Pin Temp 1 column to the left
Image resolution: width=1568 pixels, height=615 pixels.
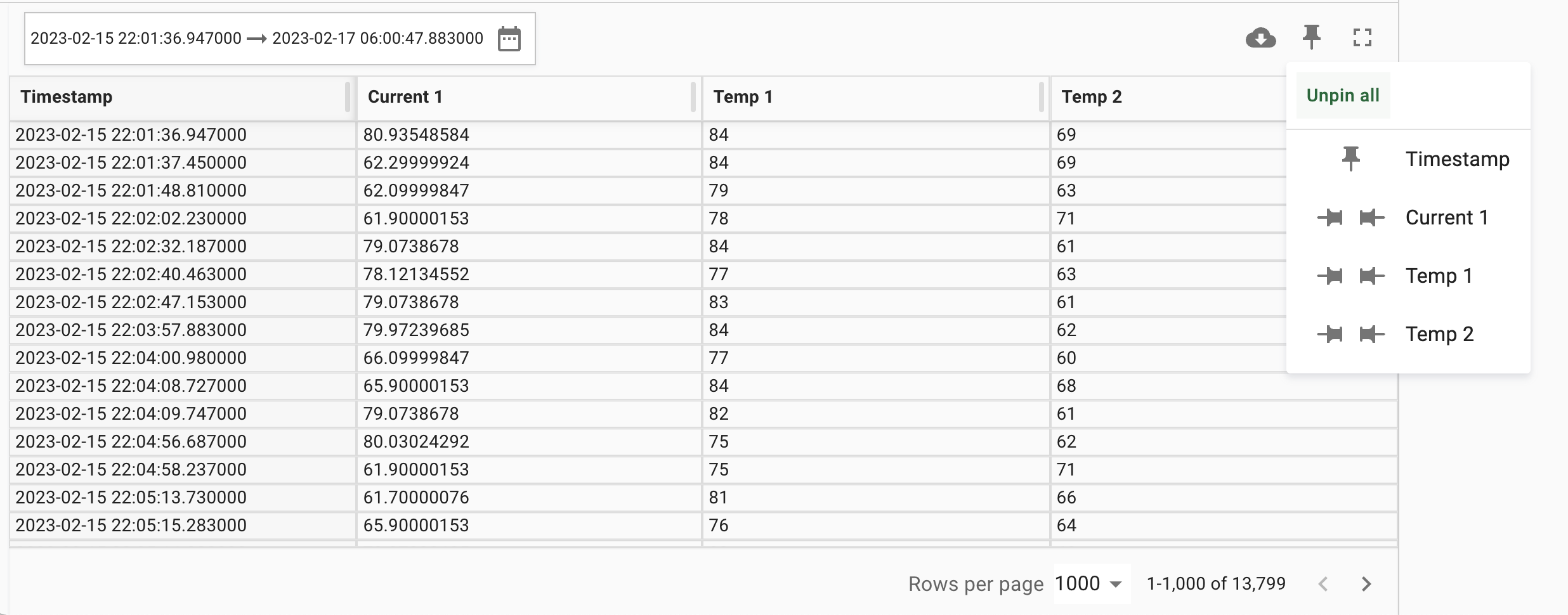tap(1330, 276)
